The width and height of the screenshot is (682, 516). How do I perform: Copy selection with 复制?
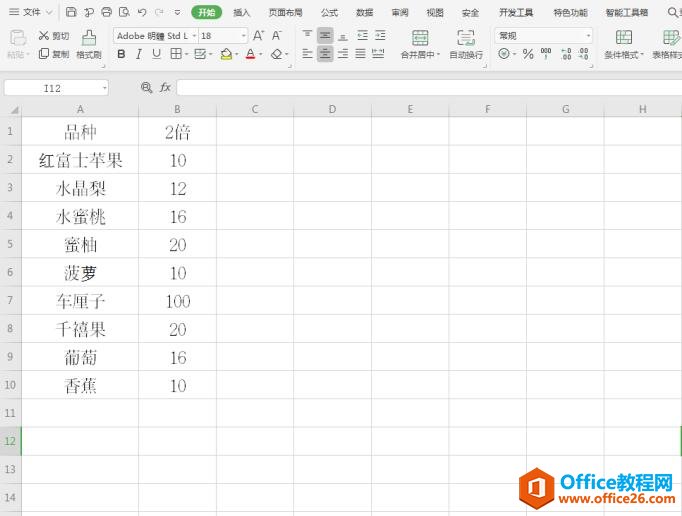[x=54, y=54]
